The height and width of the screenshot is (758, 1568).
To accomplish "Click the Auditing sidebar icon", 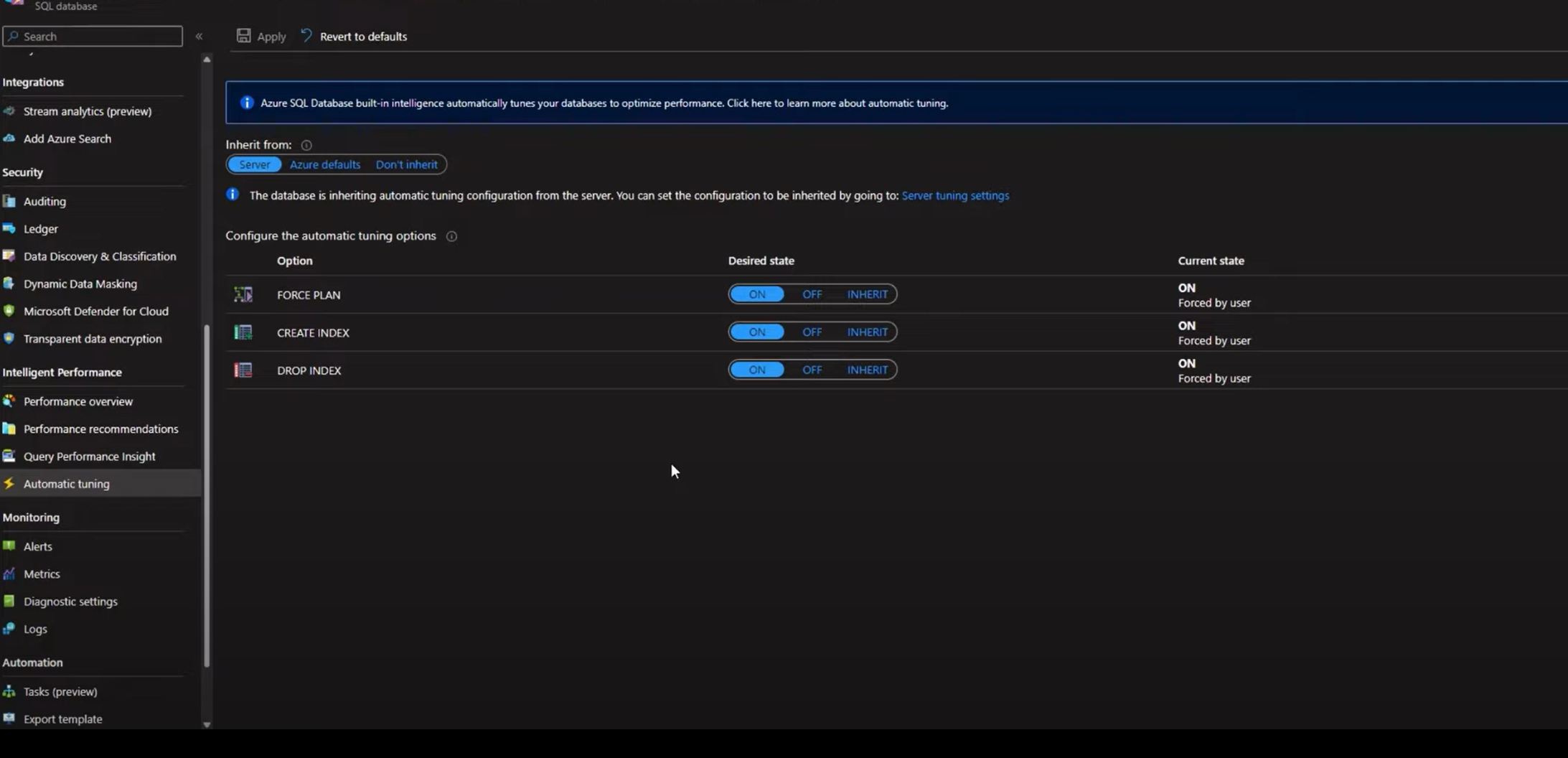I will click(9, 202).
